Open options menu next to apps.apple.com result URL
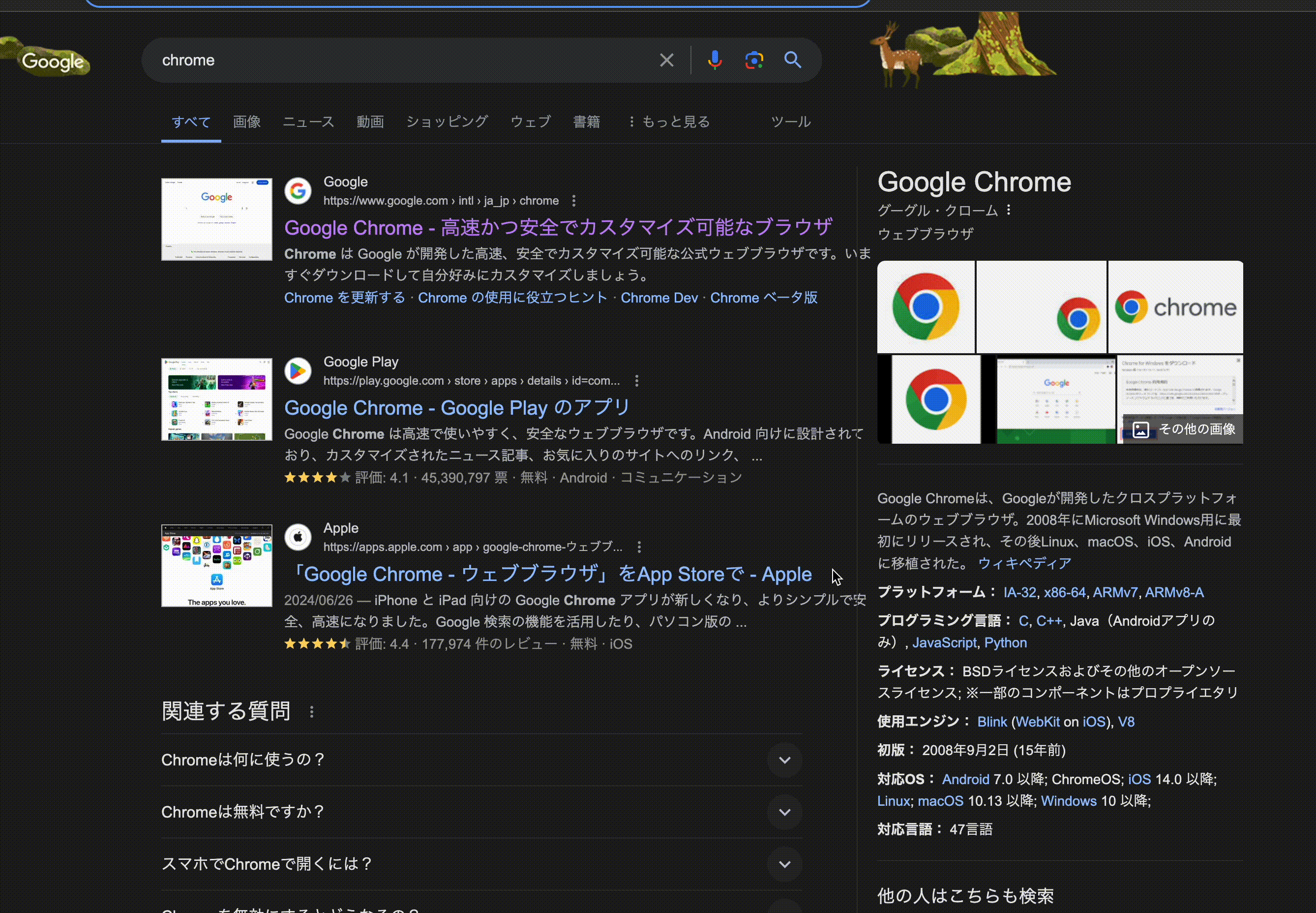1316x913 pixels. (x=639, y=548)
